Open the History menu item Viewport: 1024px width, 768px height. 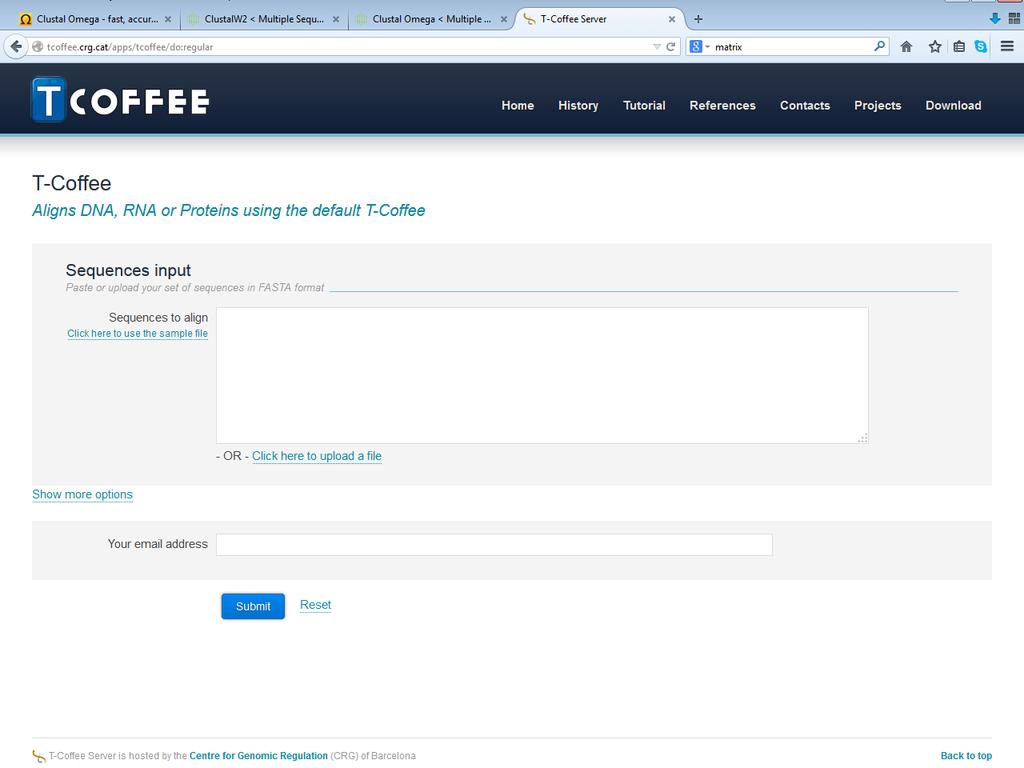click(578, 105)
